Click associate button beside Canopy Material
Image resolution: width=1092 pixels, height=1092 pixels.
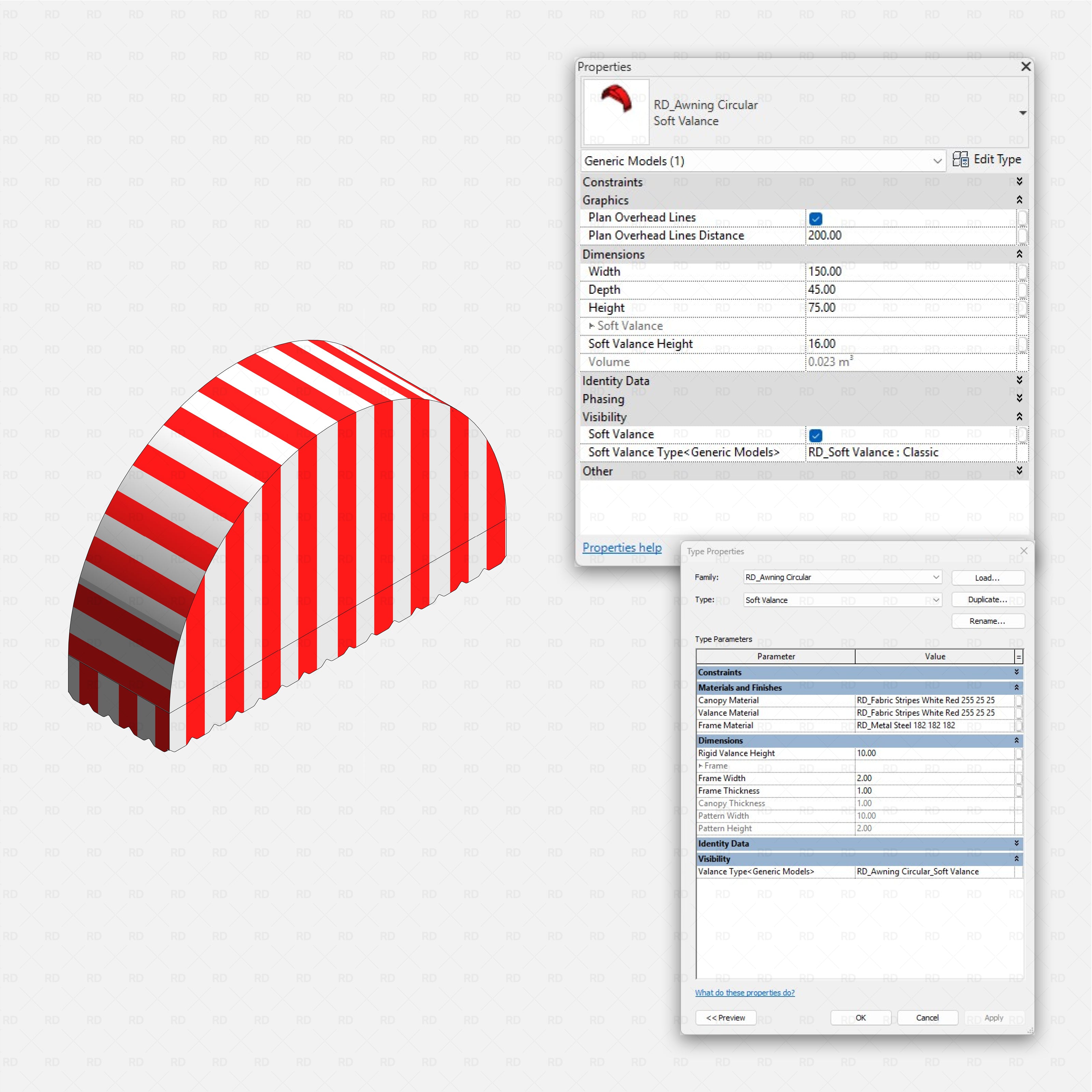click(1019, 700)
